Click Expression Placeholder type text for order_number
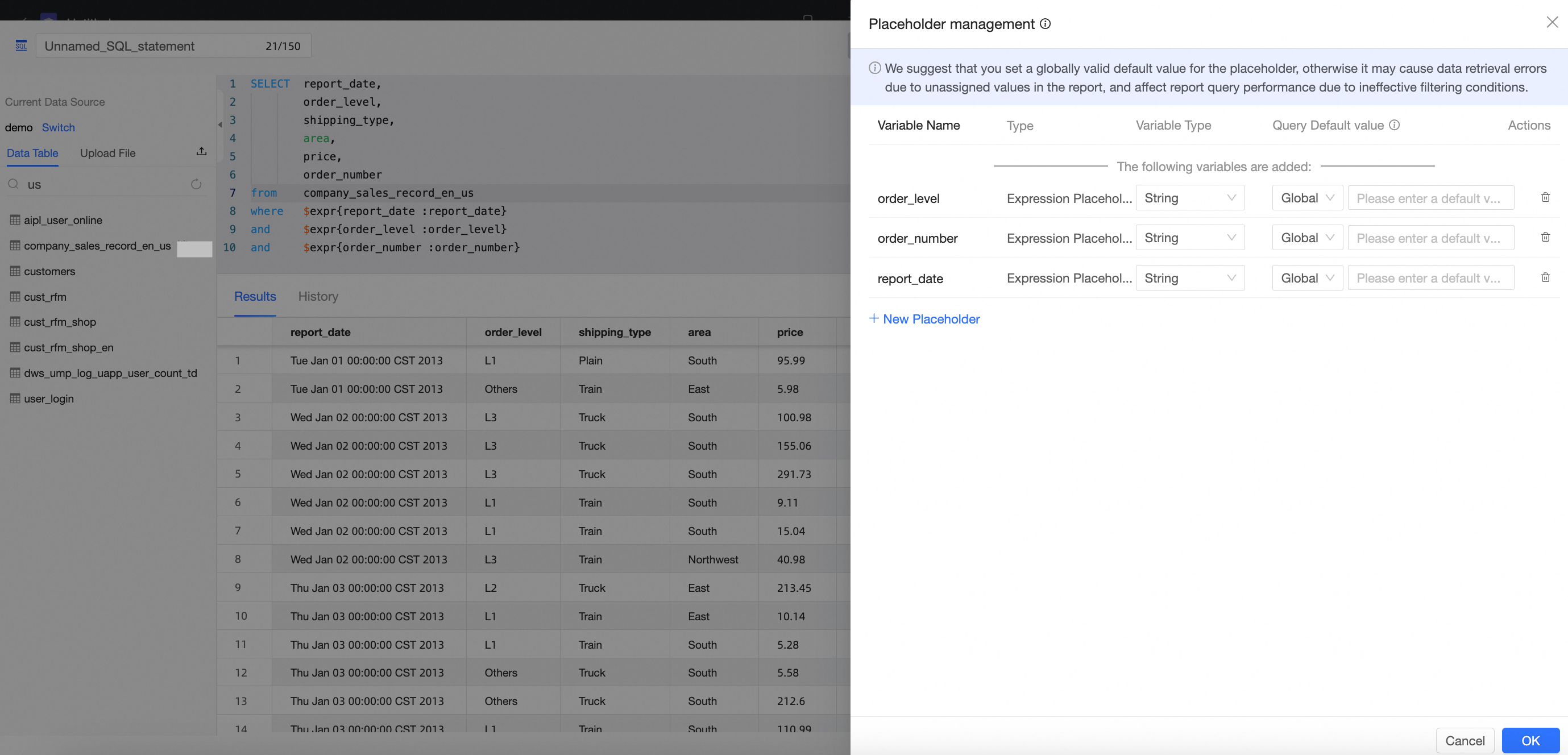Image resolution: width=1568 pixels, height=755 pixels. click(x=1069, y=238)
